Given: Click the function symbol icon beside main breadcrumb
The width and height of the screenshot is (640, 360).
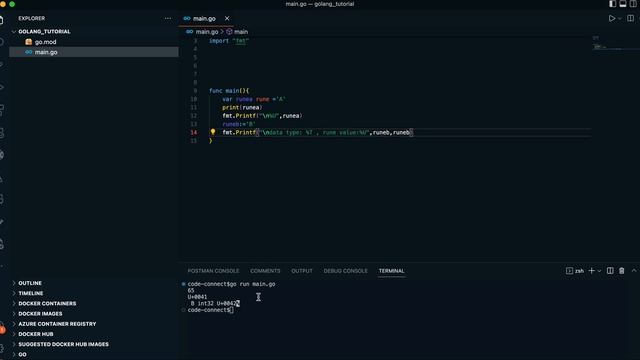Looking at the screenshot, I should pos(229,31).
